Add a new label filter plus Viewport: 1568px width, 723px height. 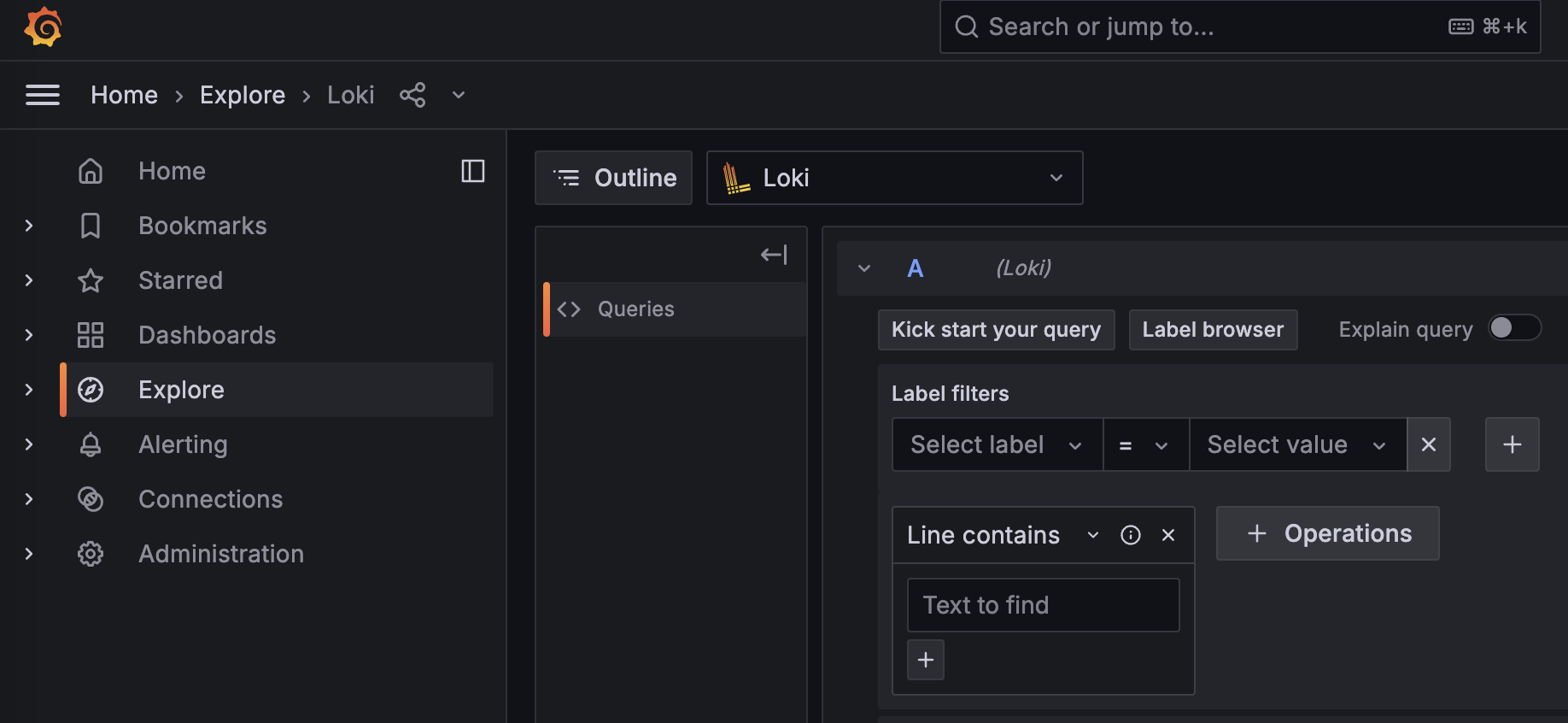[1512, 444]
